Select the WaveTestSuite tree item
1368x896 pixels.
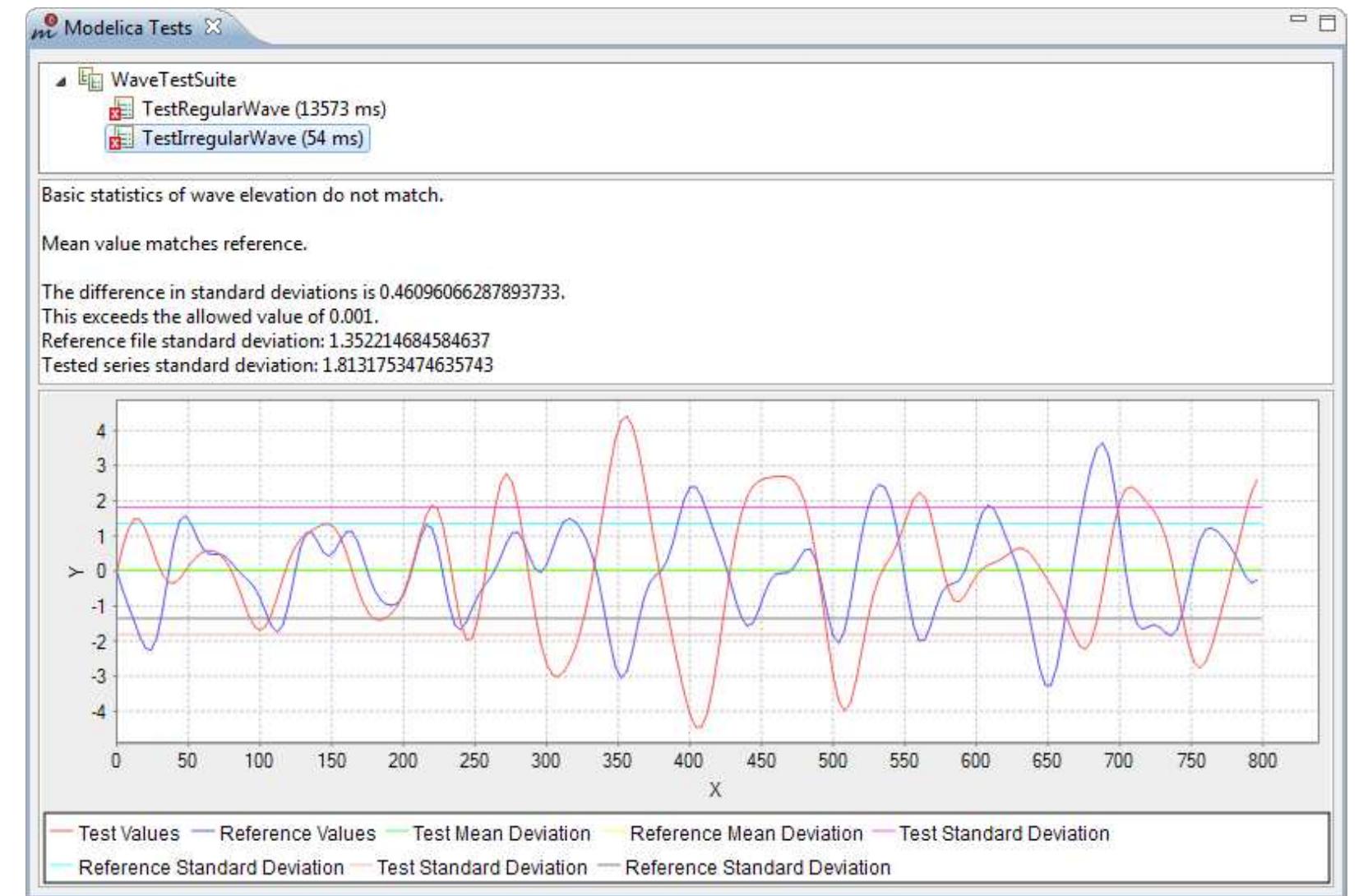tap(173, 80)
